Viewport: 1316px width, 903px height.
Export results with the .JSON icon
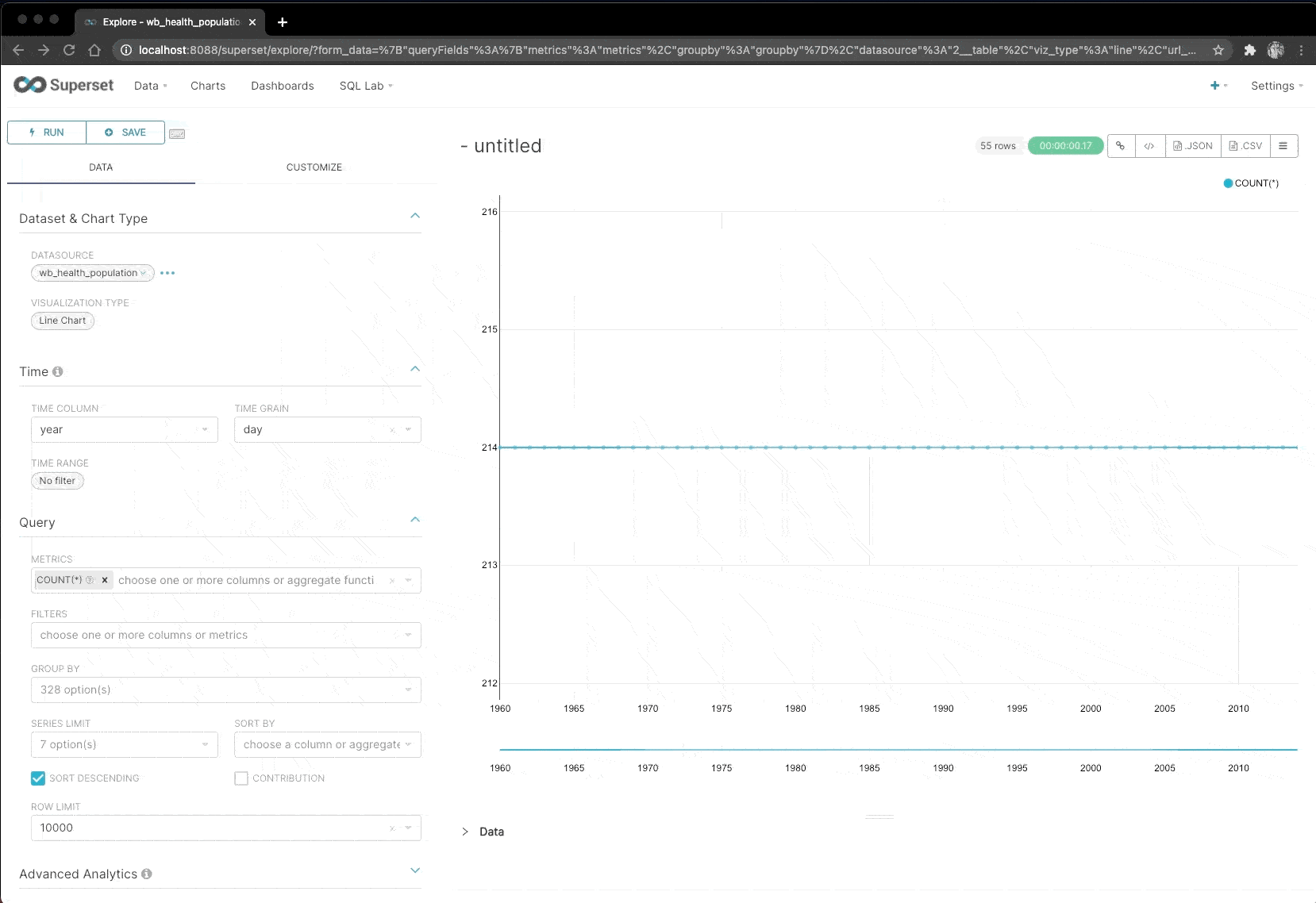[x=1193, y=145]
